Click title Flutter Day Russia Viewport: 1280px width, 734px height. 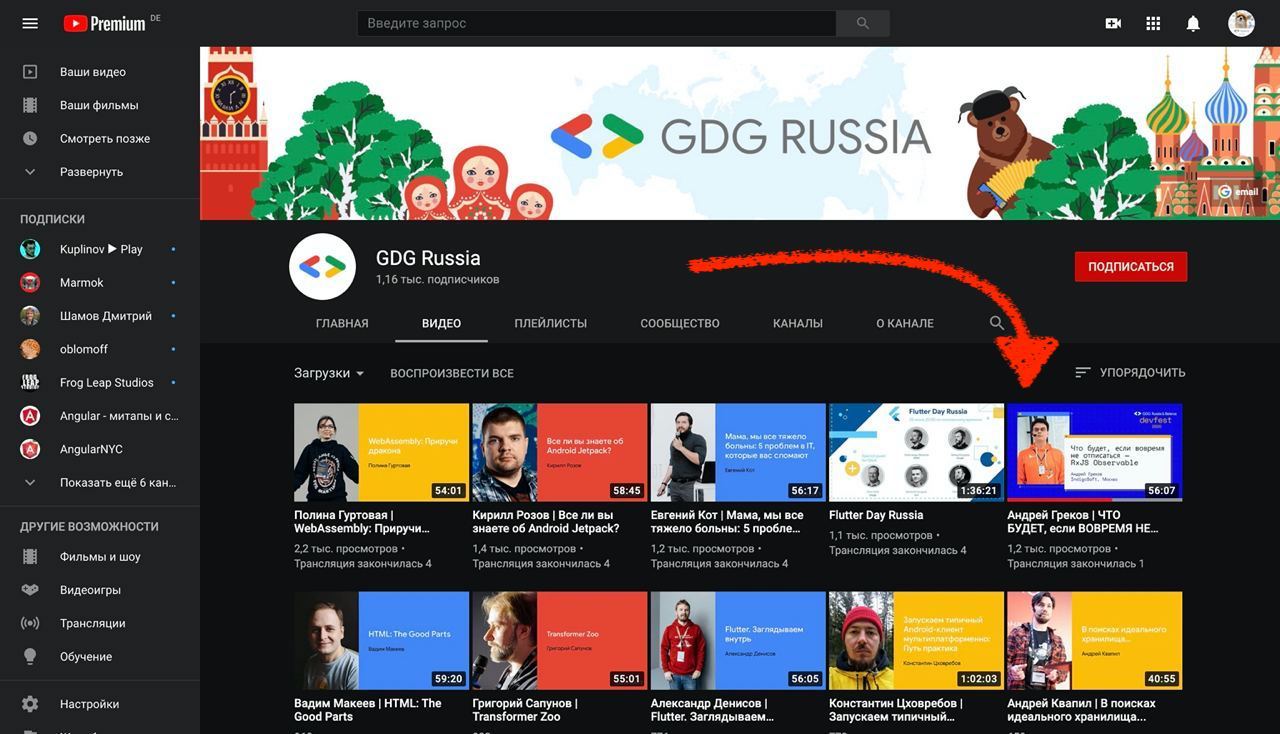876,515
